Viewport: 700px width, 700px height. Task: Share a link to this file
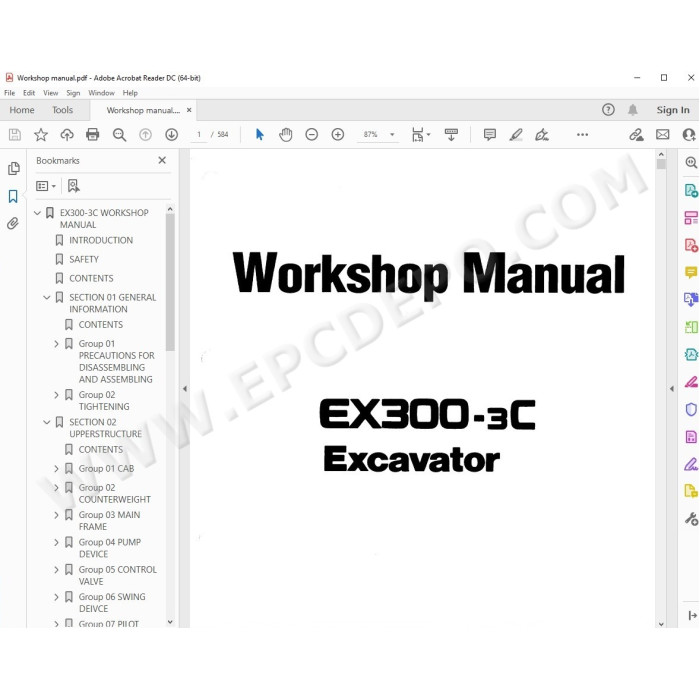point(636,134)
